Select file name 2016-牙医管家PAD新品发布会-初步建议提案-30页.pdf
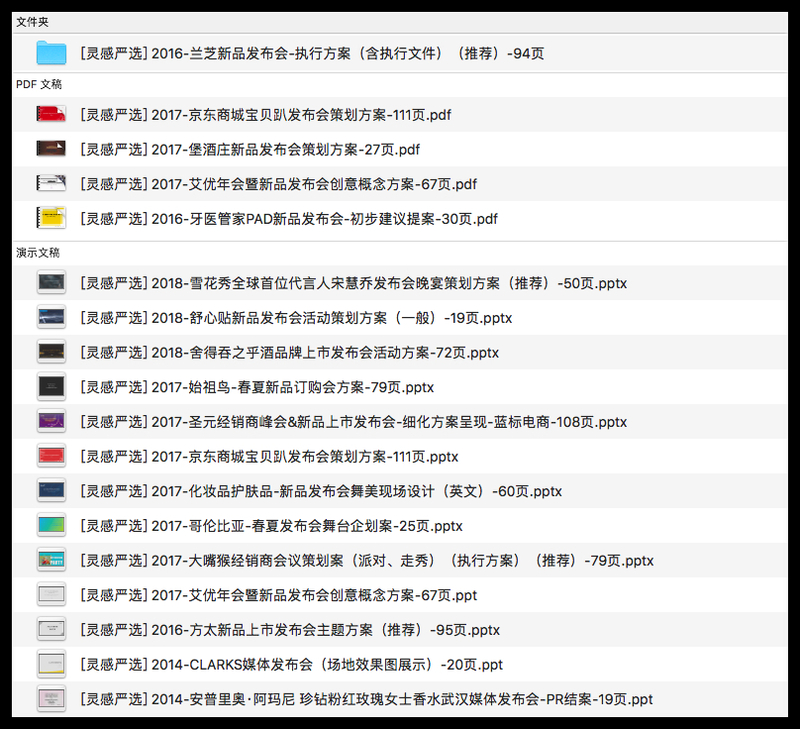 pyautogui.click(x=289, y=219)
